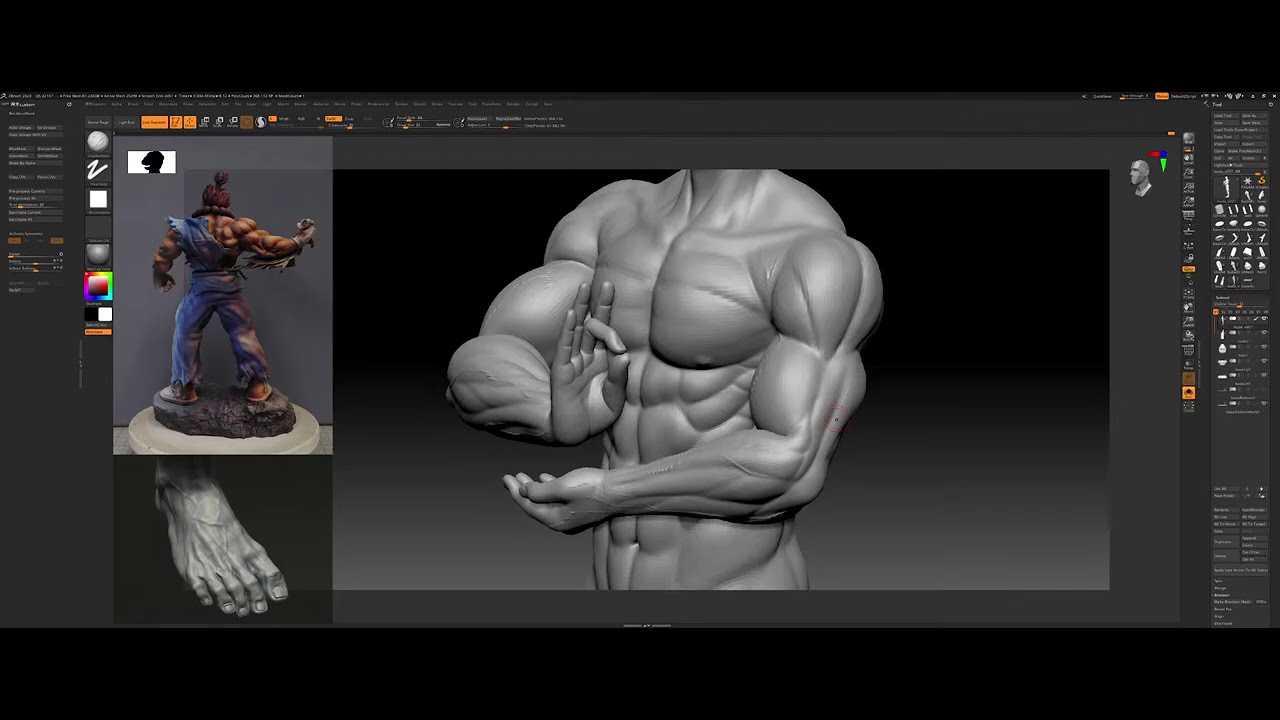This screenshot has width=1280, height=720.
Task: Select the Scale gizmo mode
Action: pos(219,122)
